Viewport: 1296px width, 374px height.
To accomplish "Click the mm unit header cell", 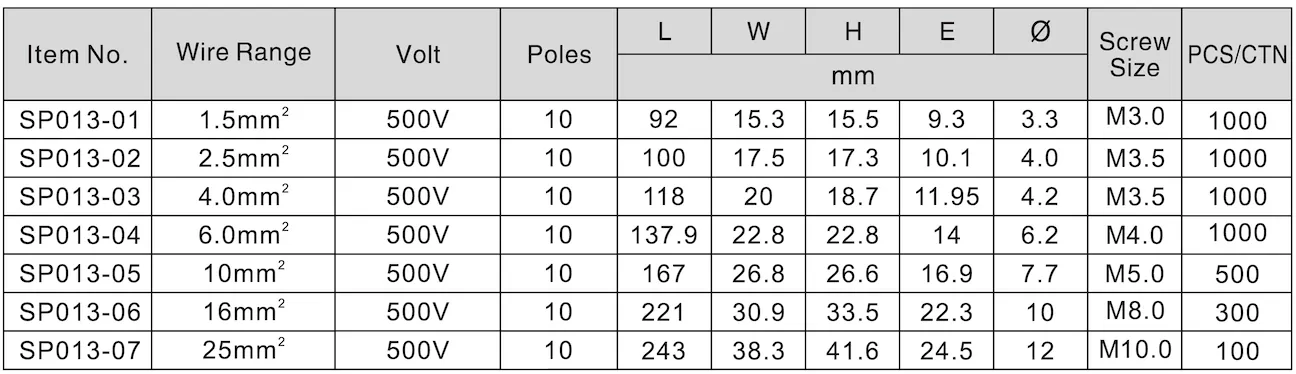I will (x=852, y=76).
